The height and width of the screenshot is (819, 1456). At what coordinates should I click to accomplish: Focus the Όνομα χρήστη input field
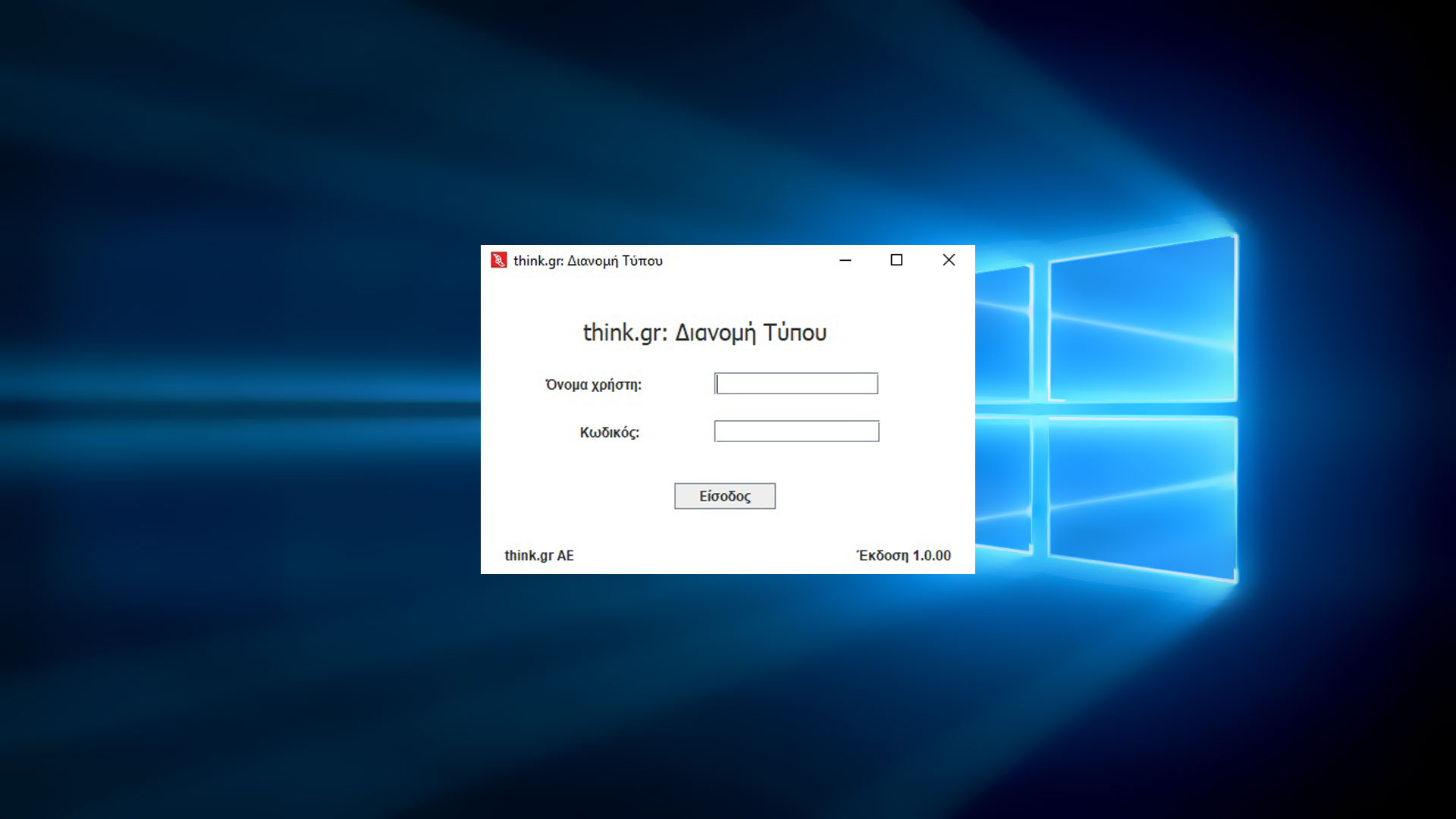[796, 384]
